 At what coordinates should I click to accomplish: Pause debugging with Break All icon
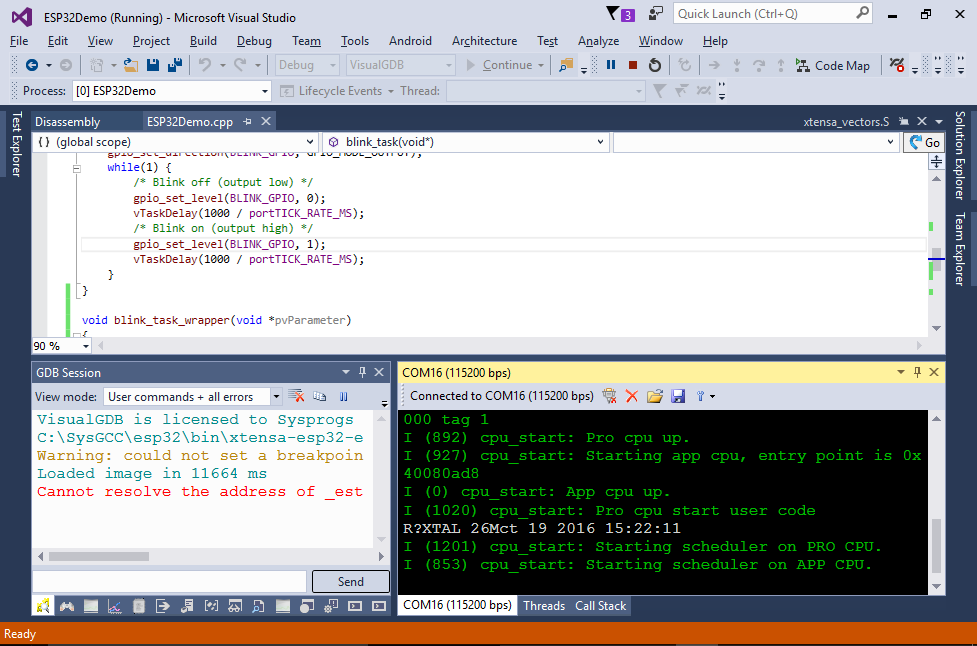611,65
